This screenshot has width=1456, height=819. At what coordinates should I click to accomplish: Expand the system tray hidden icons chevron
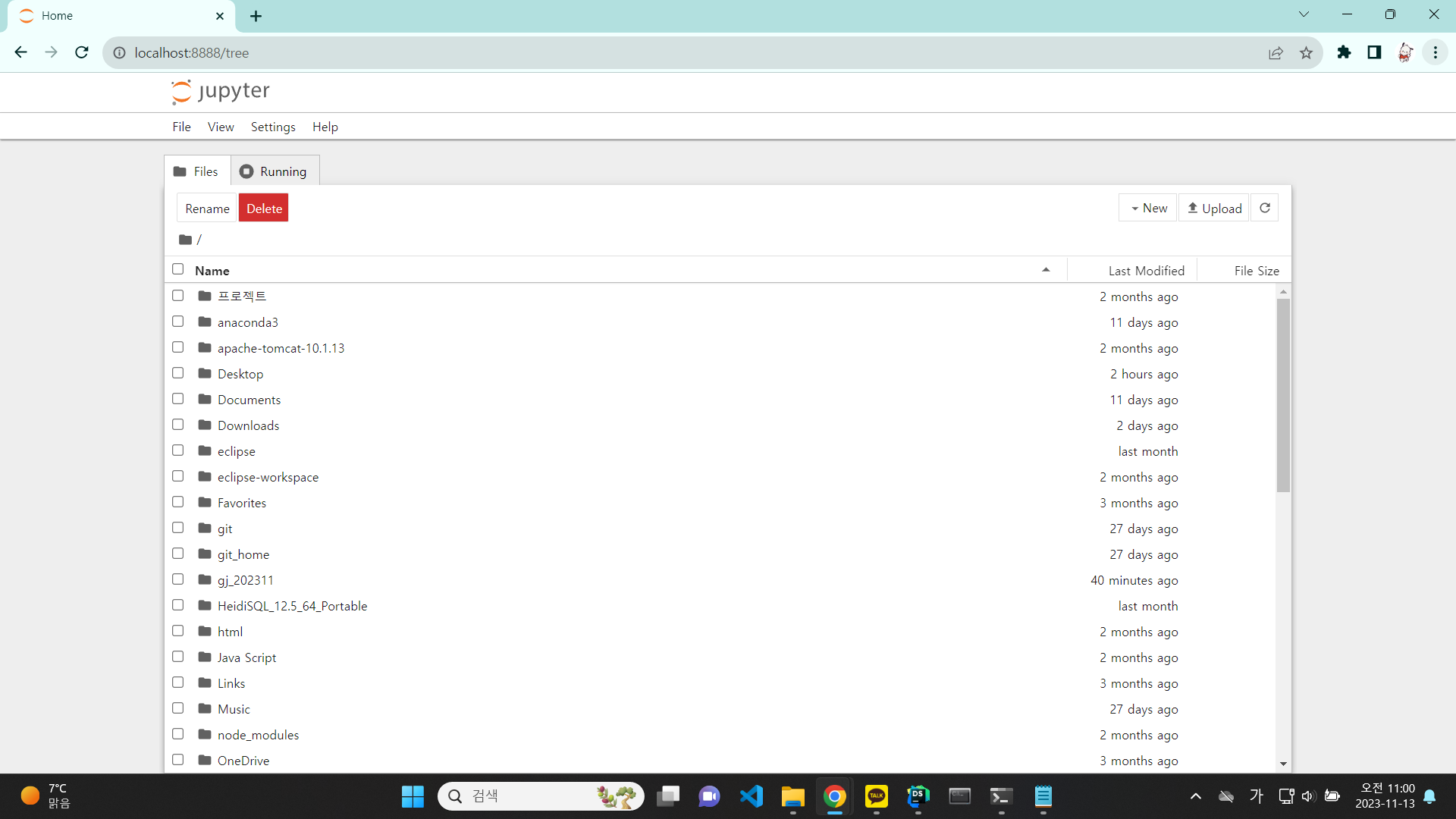pyautogui.click(x=1195, y=796)
